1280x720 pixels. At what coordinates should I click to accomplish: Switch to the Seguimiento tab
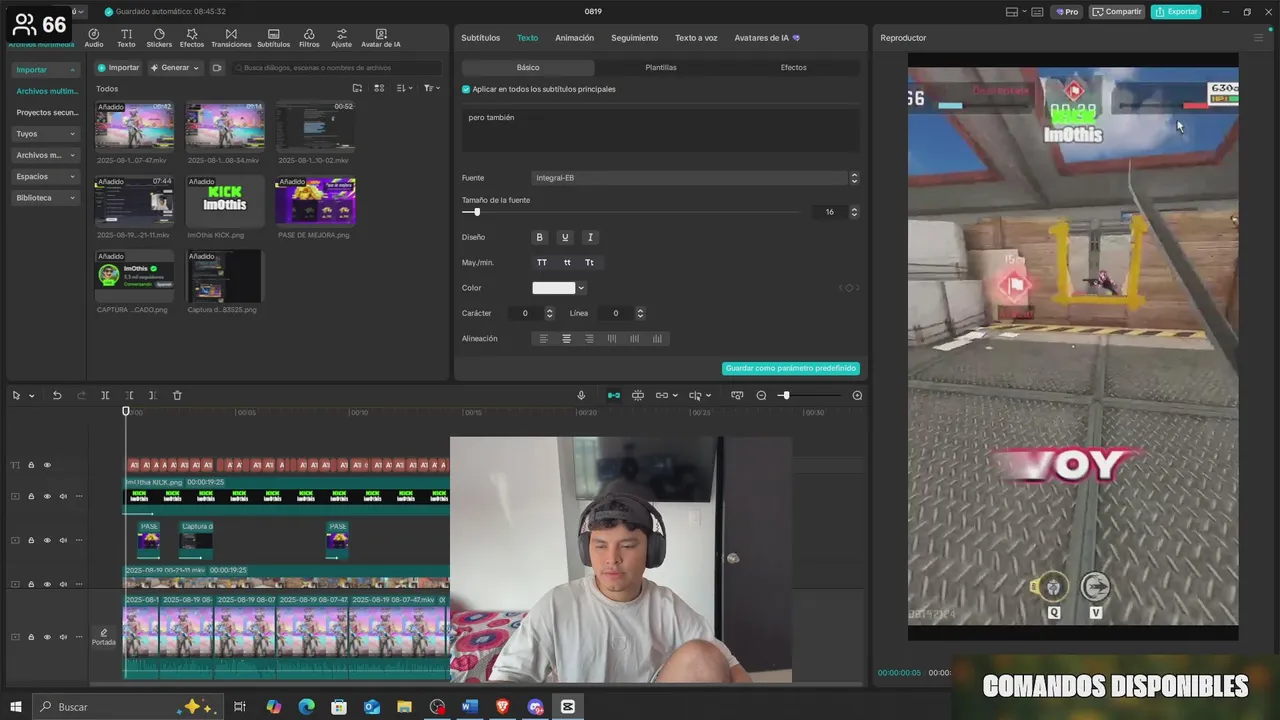click(x=635, y=38)
